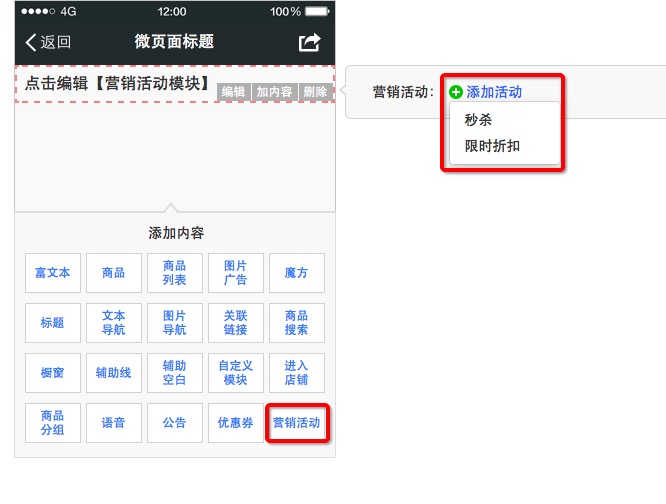Add a 优惠券 content block
The image size is (666, 504).
click(236, 423)
